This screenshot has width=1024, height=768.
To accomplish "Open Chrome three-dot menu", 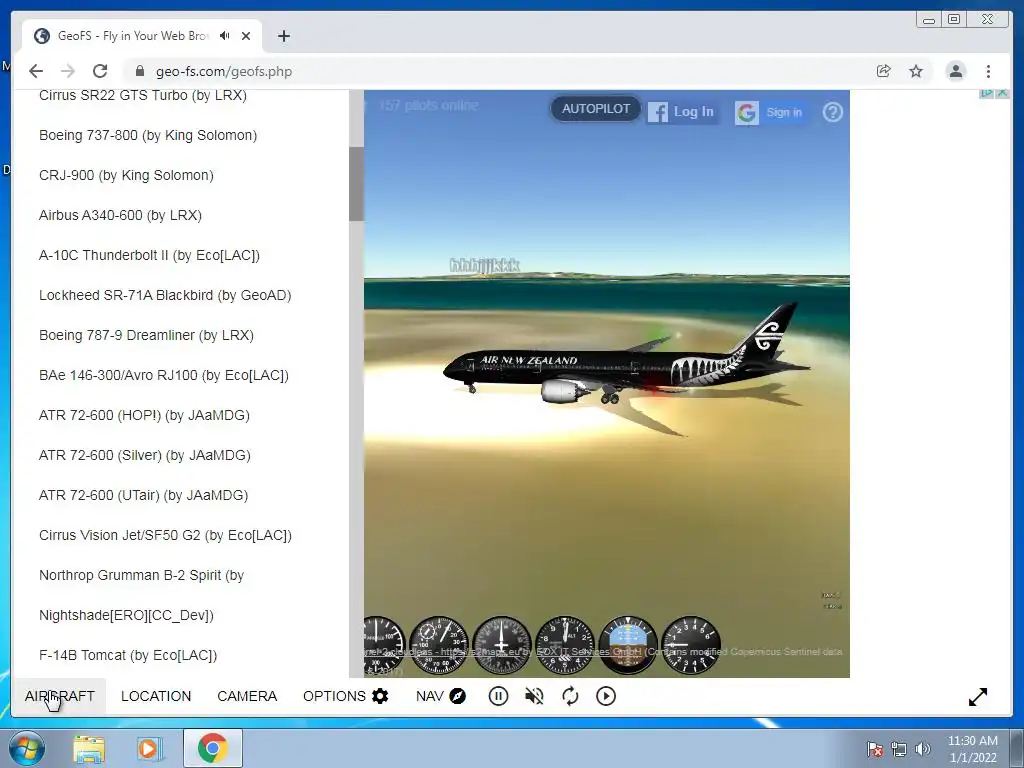I will point(988,71).
